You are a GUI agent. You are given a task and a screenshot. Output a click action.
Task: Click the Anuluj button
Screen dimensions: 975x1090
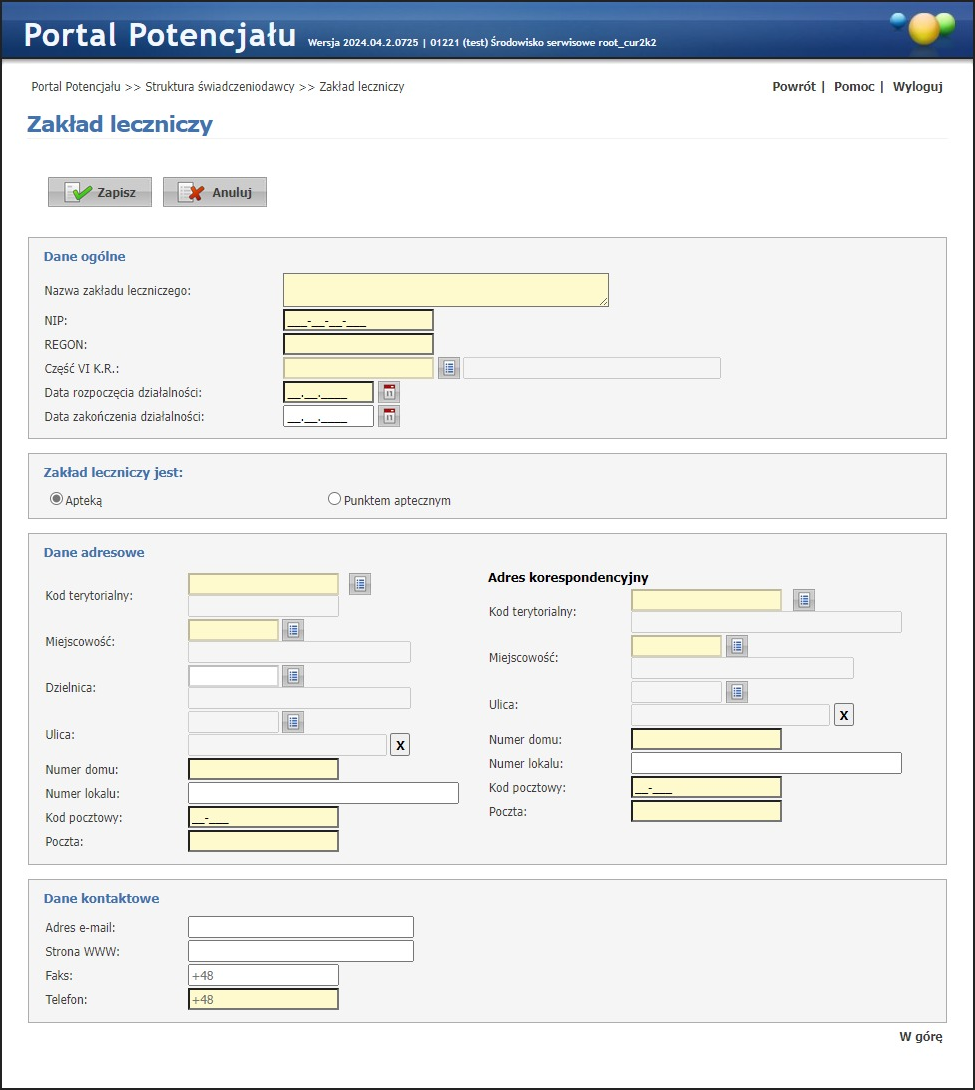click(215, 192)
